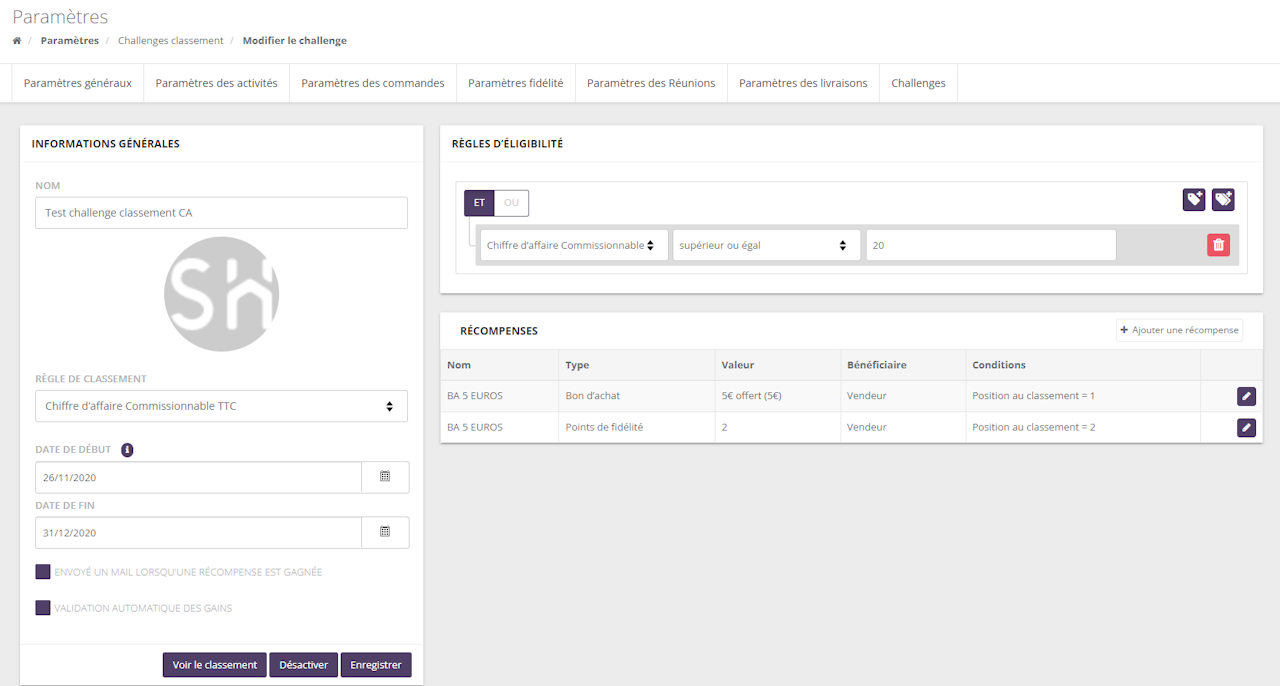The image size is (1280, 686).
Task: Open the Chiffre d'affaire Commissionnable rule dropdown
Action: [x=573, y=245]
